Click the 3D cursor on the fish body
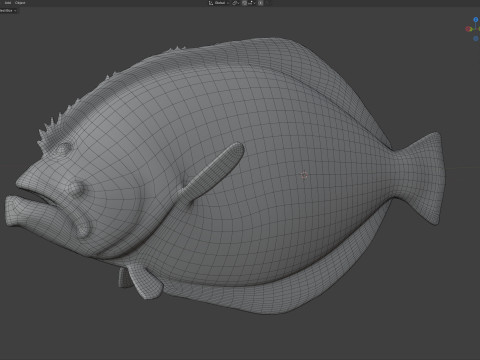The width and height of the screenshot is (480, 360). point(304,175)
